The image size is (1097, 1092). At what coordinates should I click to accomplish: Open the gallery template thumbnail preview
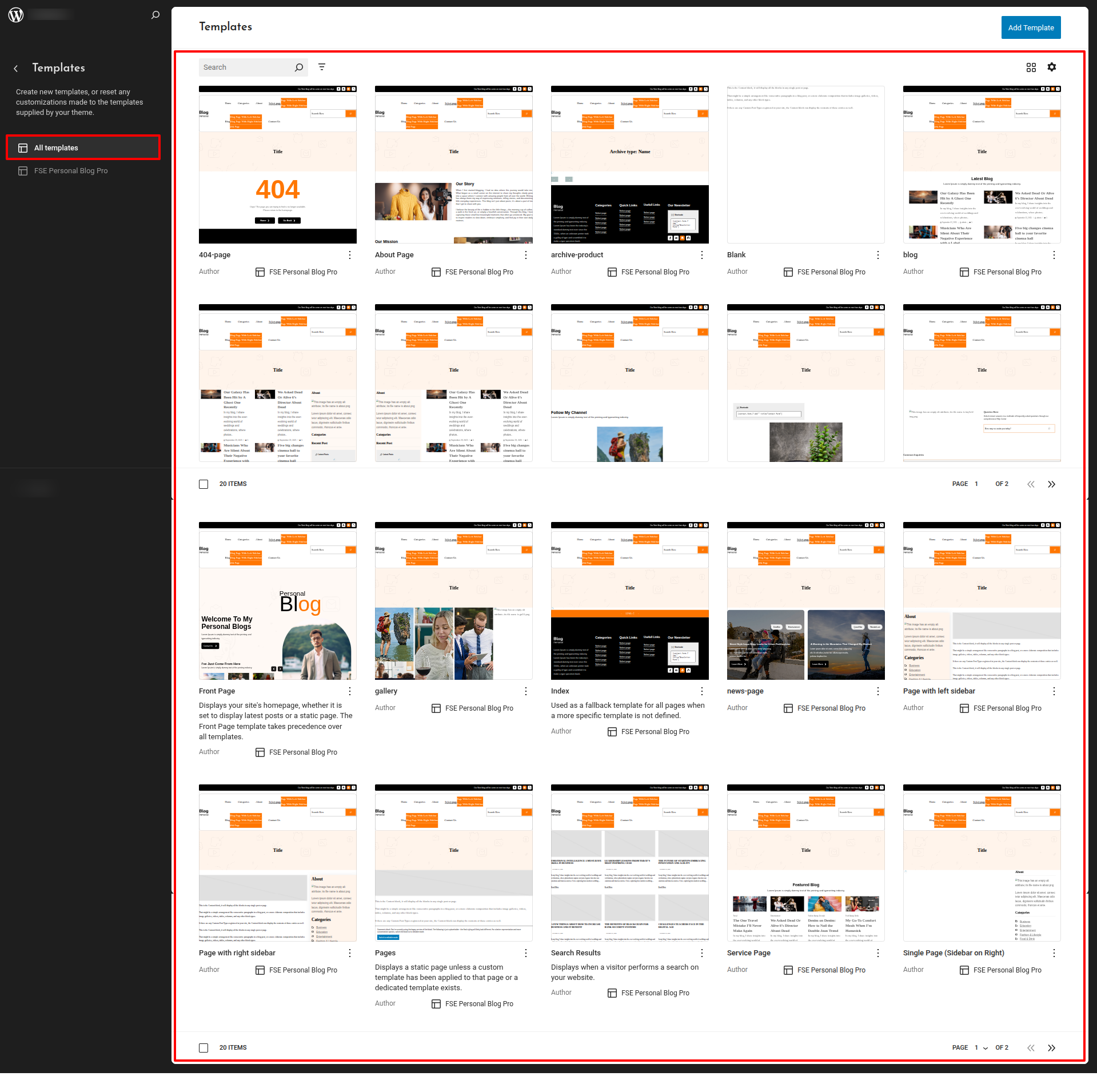click(x=453, y=601)
